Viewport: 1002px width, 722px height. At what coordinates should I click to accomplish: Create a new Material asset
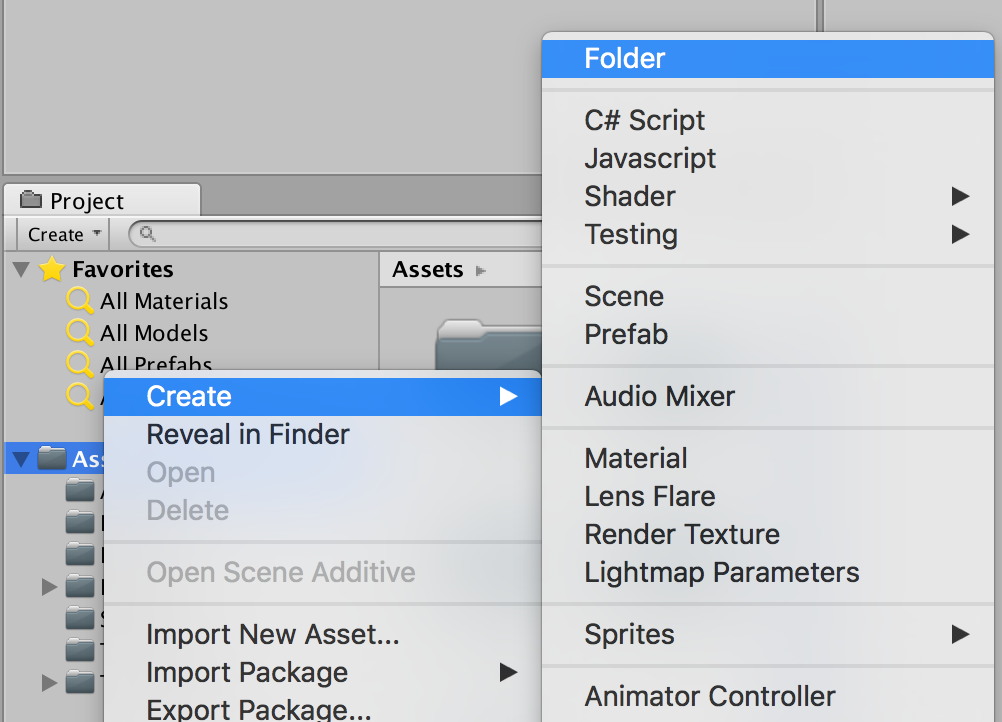[636, 458]
